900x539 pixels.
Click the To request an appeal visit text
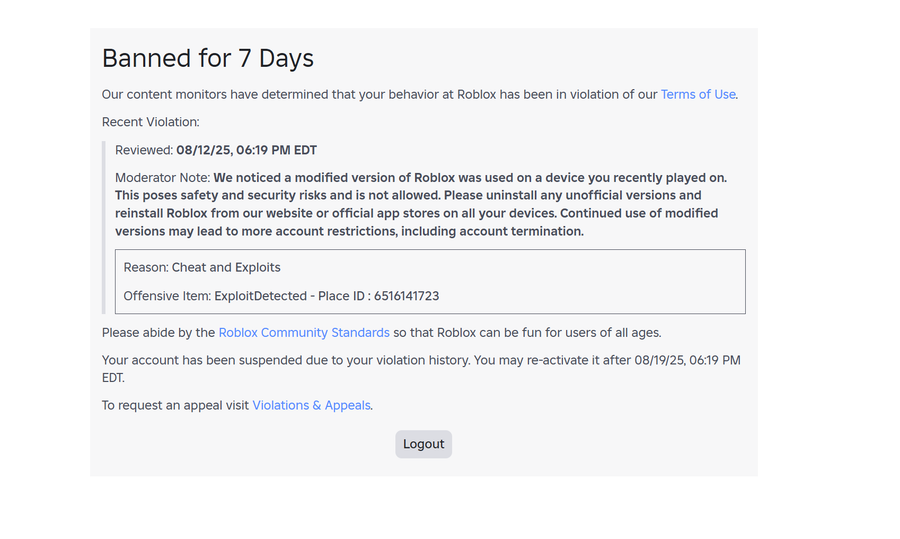coord(175,405)
